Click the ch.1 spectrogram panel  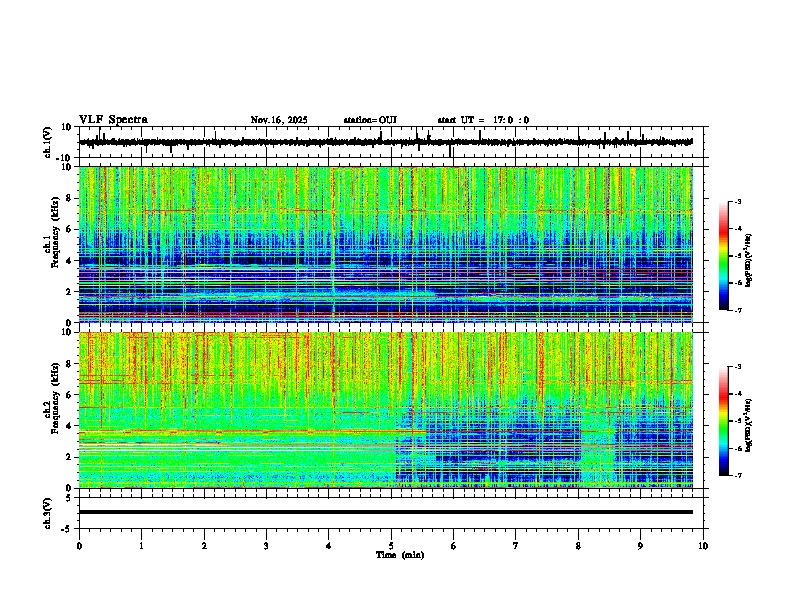386,244
